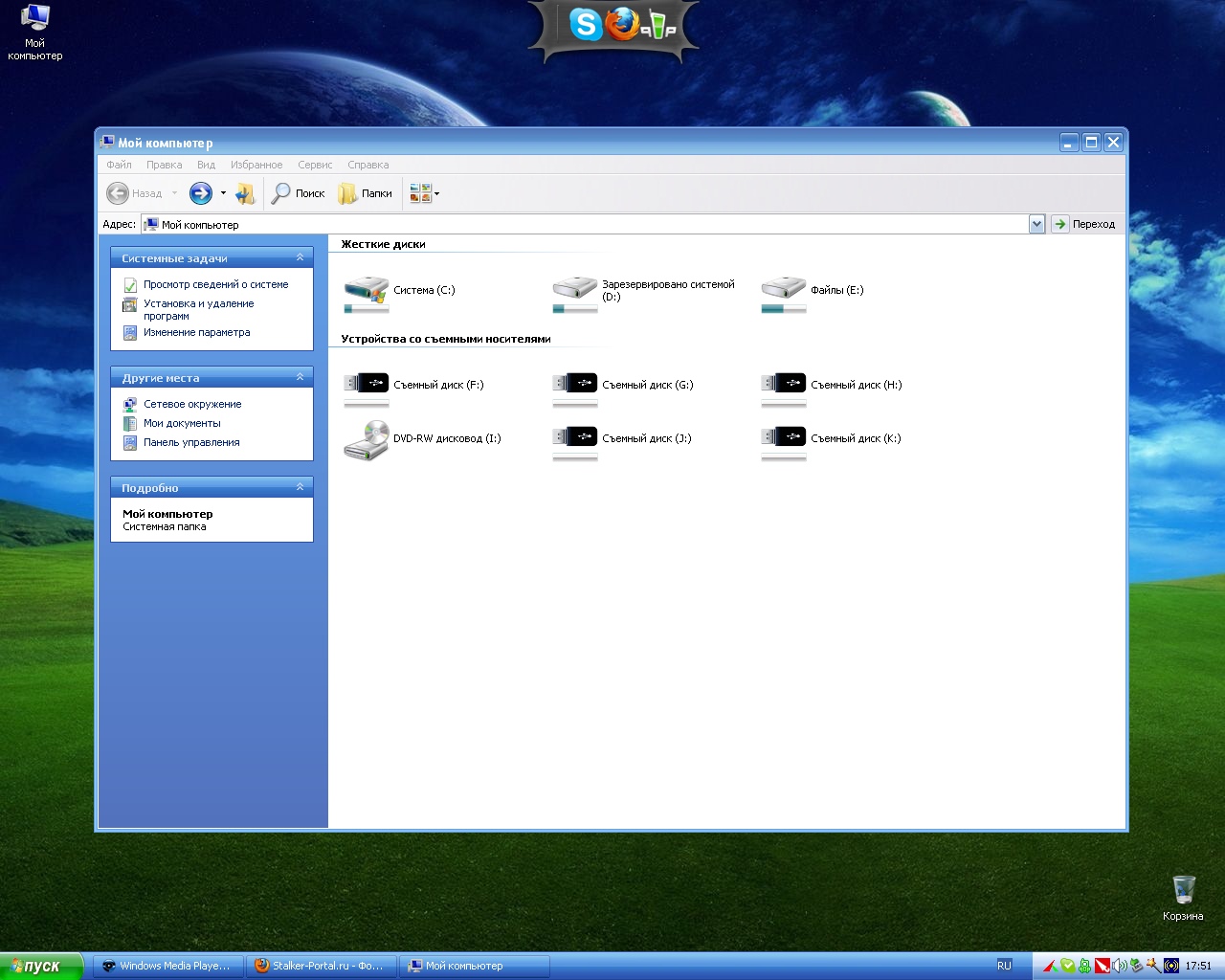1225x980 pixels.
Task: Click the blue wireless signal tray icon
Action: (1170, 966)
